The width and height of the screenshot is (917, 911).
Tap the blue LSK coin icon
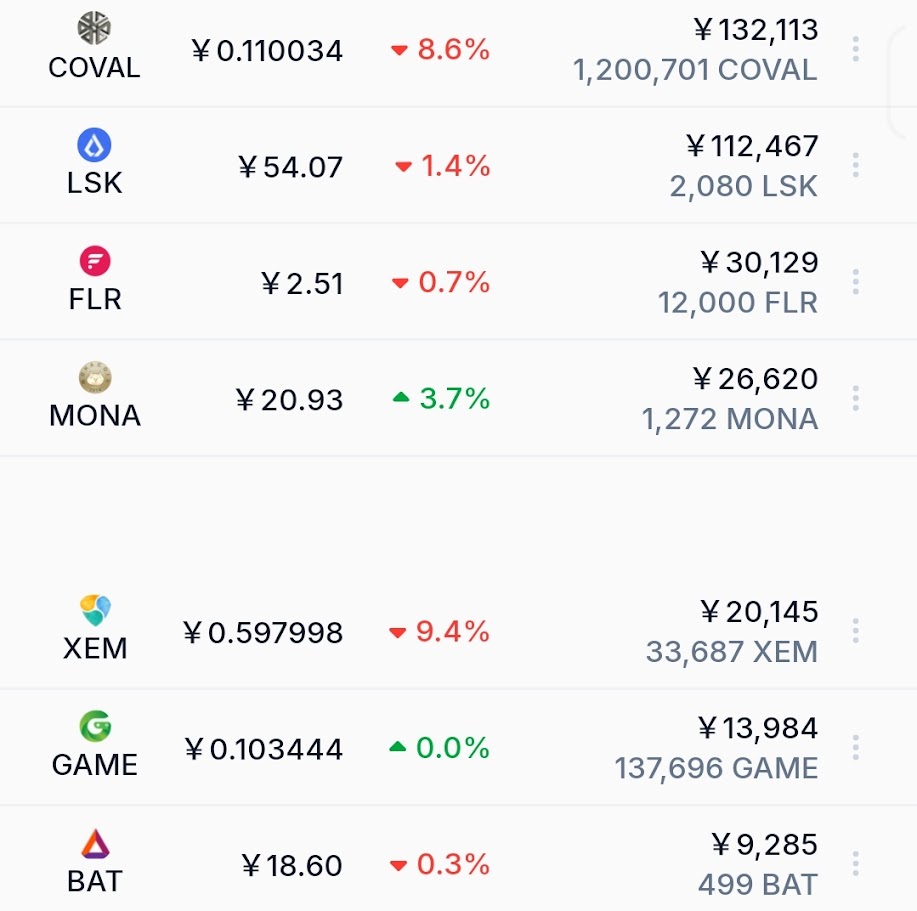[94, 144]
